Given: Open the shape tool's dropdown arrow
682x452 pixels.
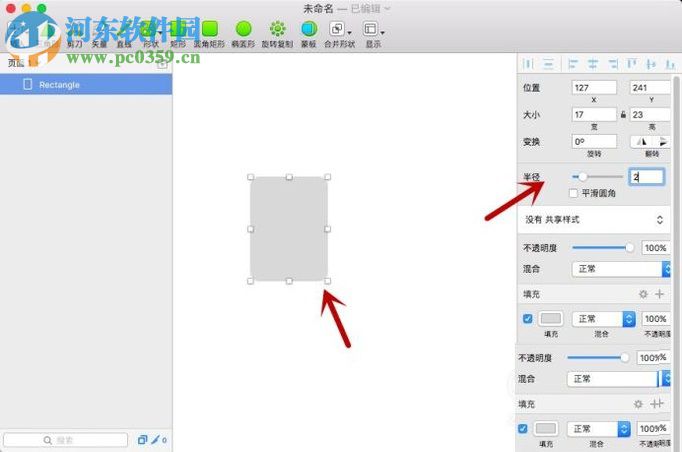Looking at the screenshot, I should [x=160, y=32].
